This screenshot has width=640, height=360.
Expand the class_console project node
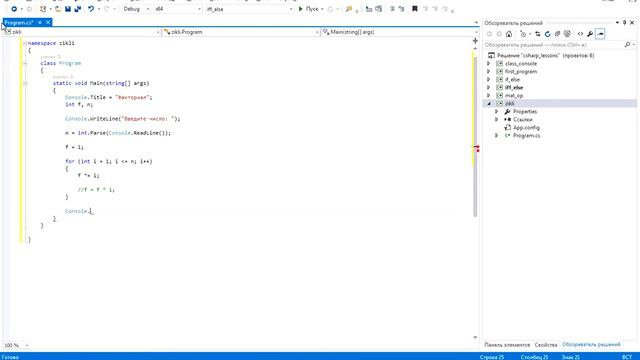pyautogui.click(x=489, y=64)
